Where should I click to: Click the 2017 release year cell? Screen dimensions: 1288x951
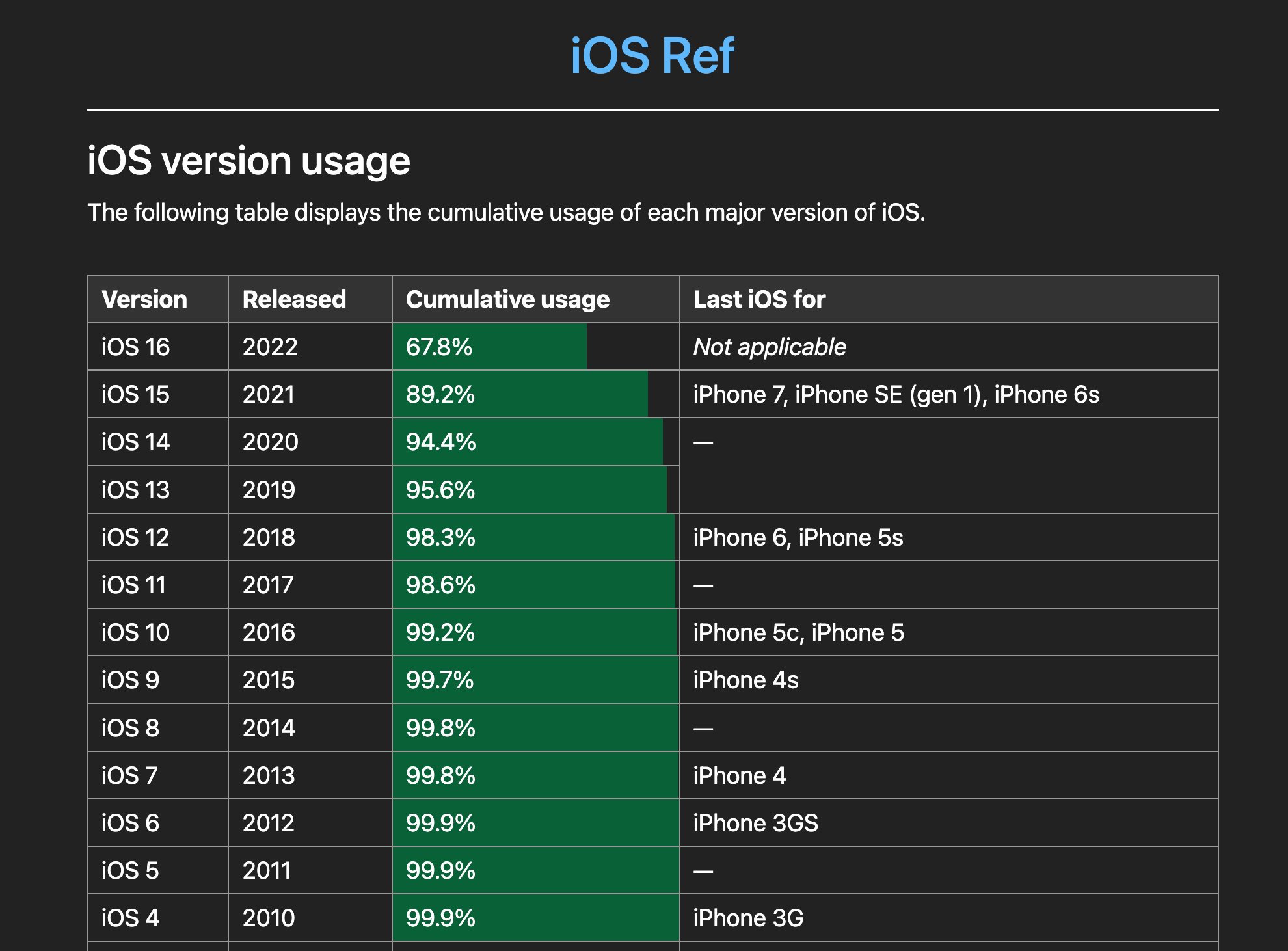tap(310, 585)
